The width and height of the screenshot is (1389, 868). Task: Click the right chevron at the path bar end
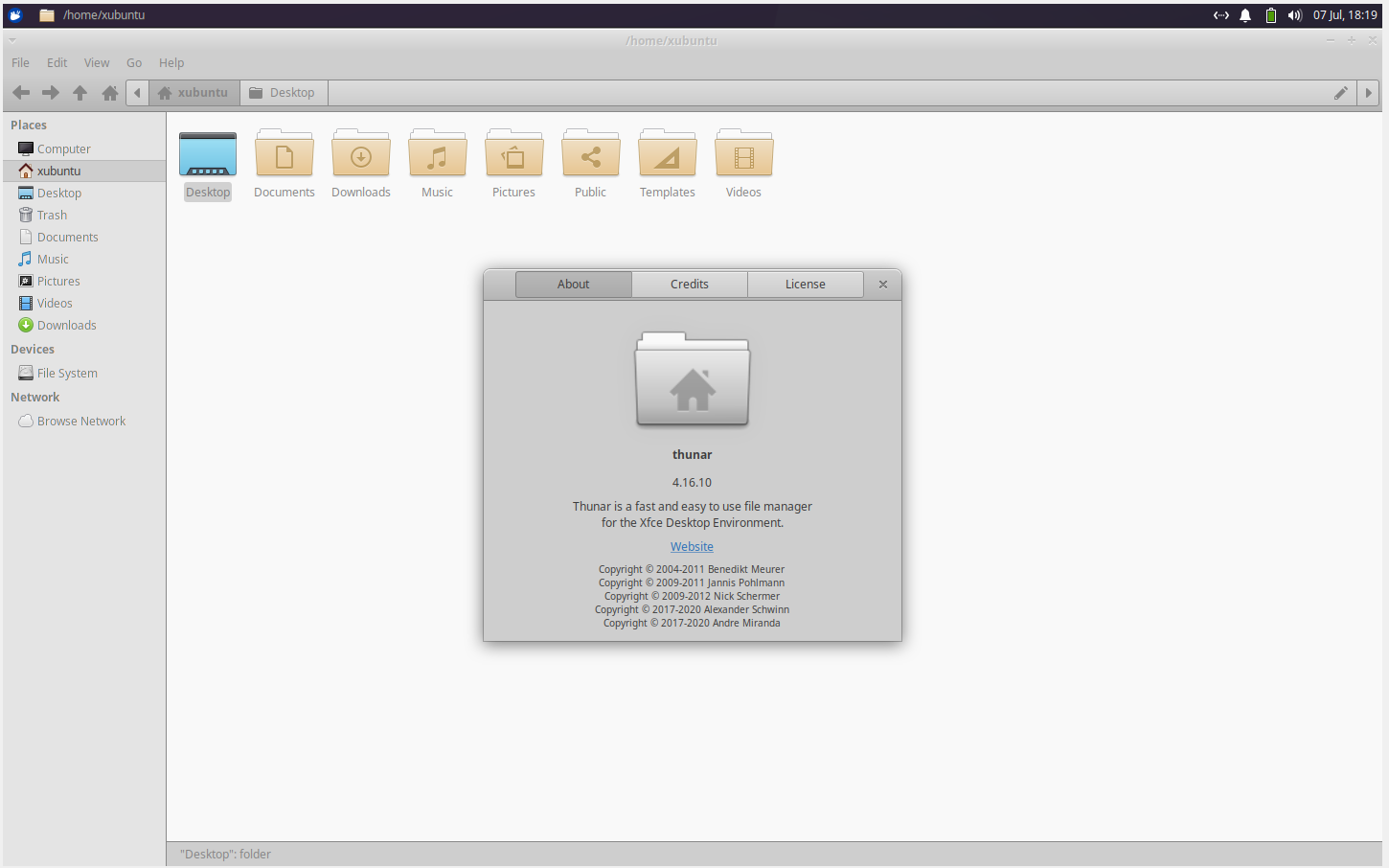[x=1368, y=92]
